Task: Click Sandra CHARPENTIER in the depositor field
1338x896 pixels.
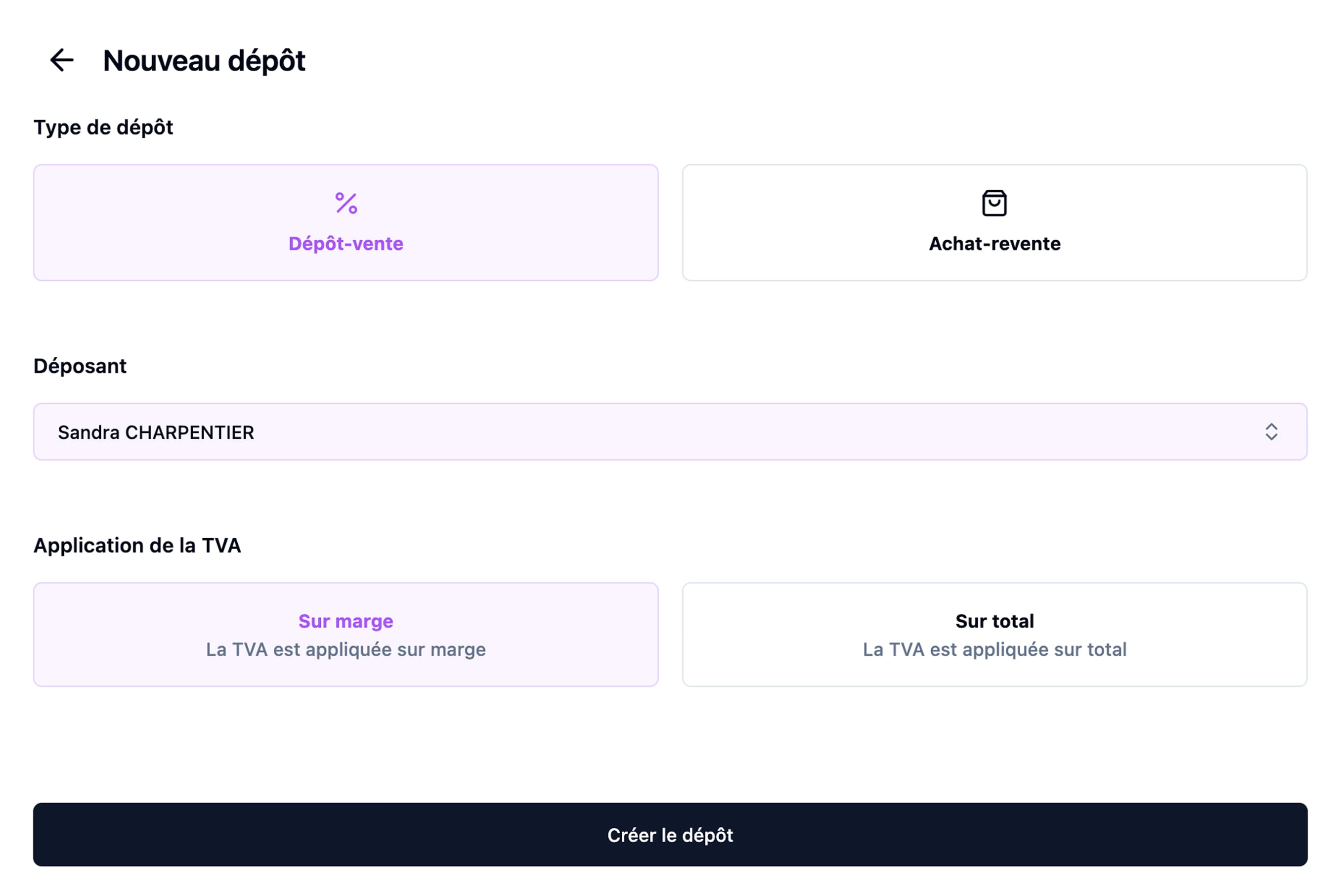Action: tap(156, 432)
